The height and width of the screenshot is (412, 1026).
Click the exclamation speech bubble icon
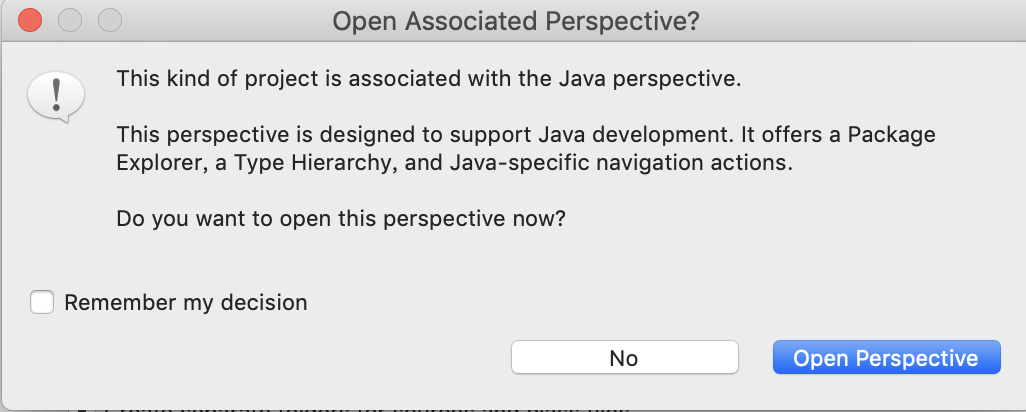coord(56,96)
